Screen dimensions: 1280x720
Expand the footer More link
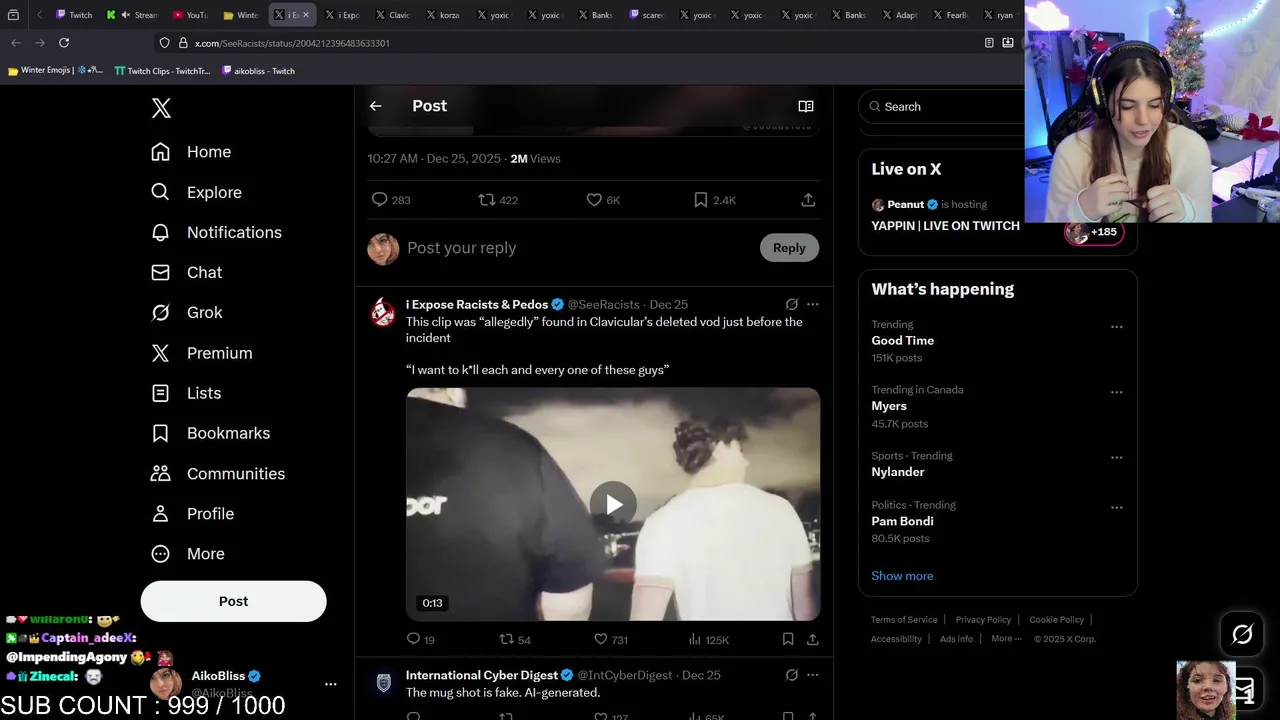[x=1006, y=639]
